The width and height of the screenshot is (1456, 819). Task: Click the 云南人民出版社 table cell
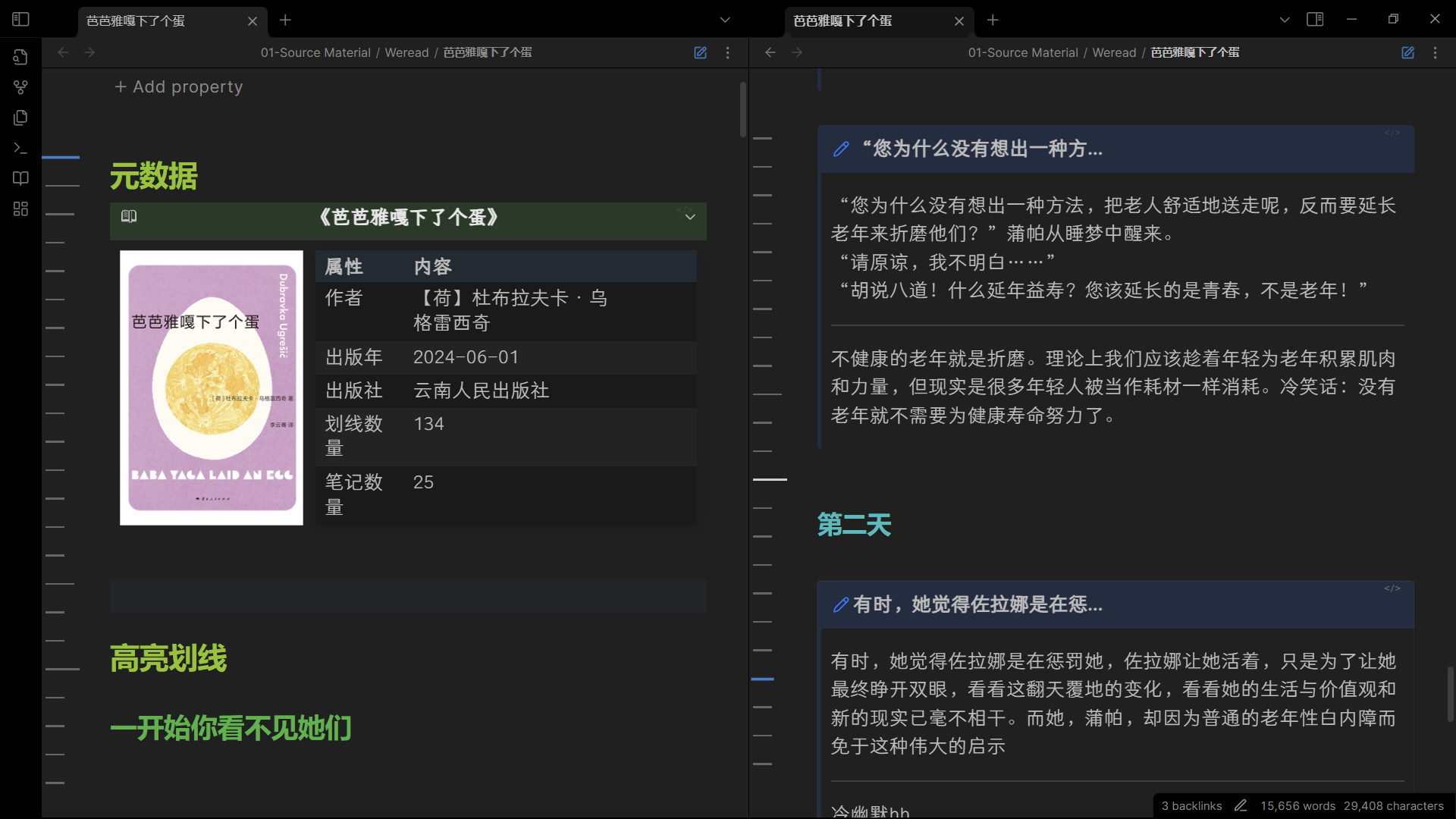click(x=482, y=391)
